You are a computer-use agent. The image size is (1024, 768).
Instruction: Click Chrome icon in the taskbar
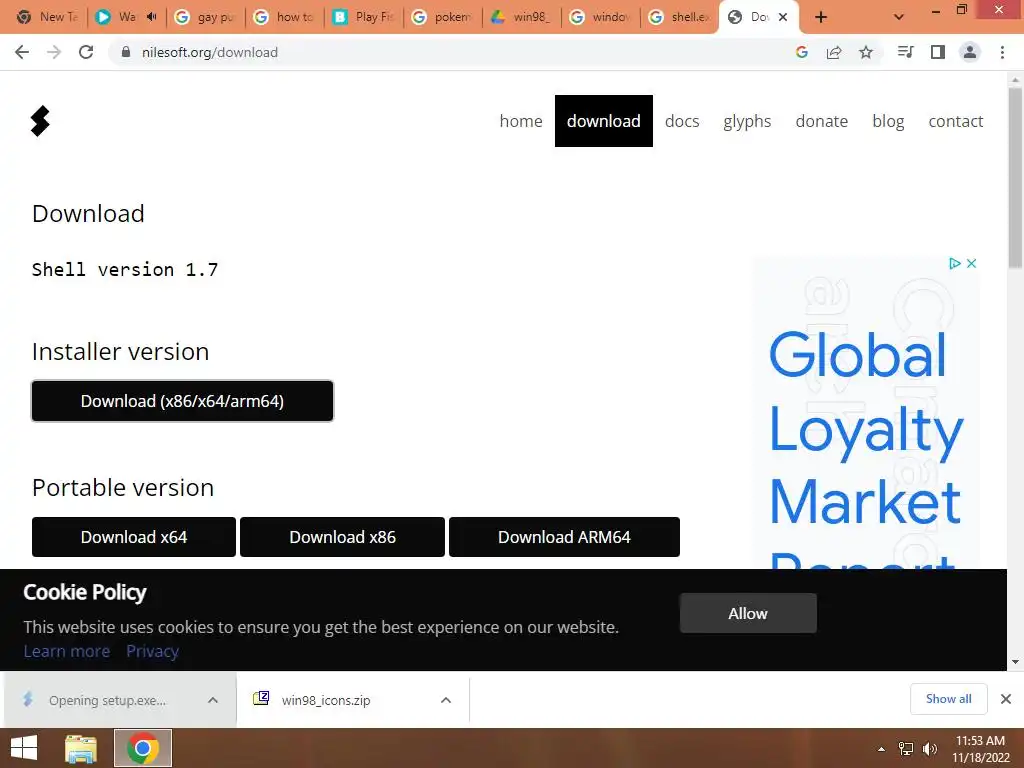143,748
